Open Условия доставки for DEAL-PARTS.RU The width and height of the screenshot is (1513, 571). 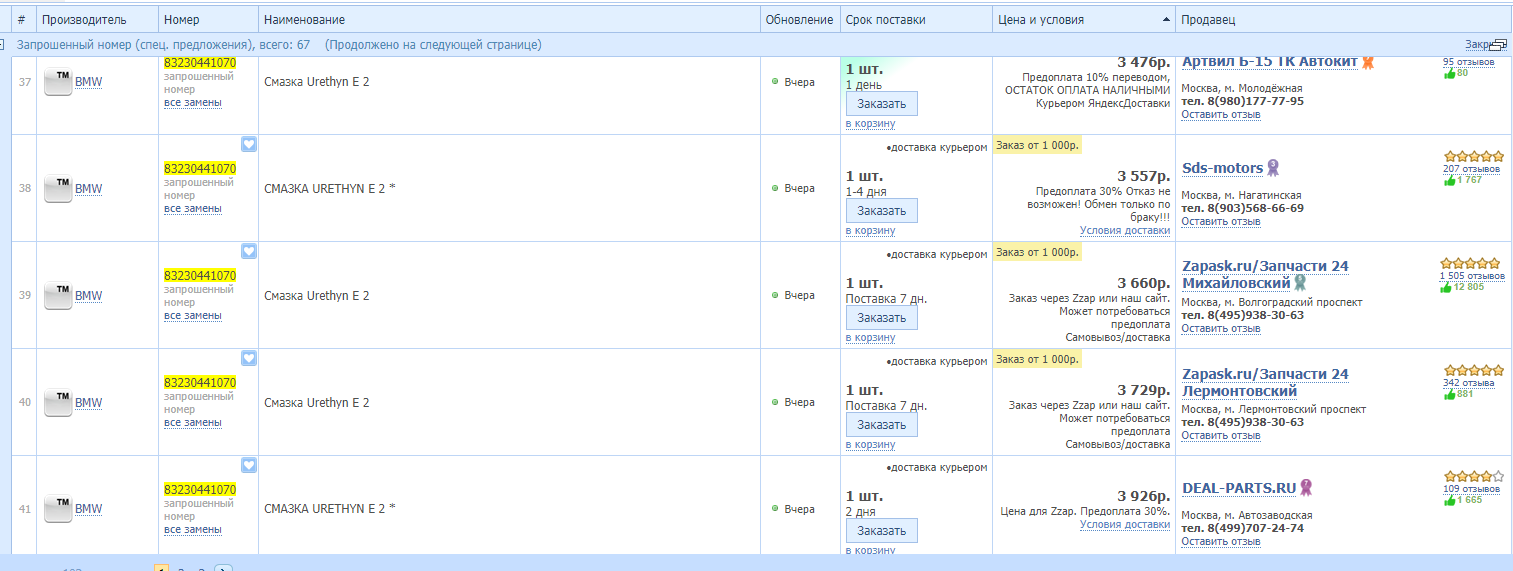(x=1125, y=524)
